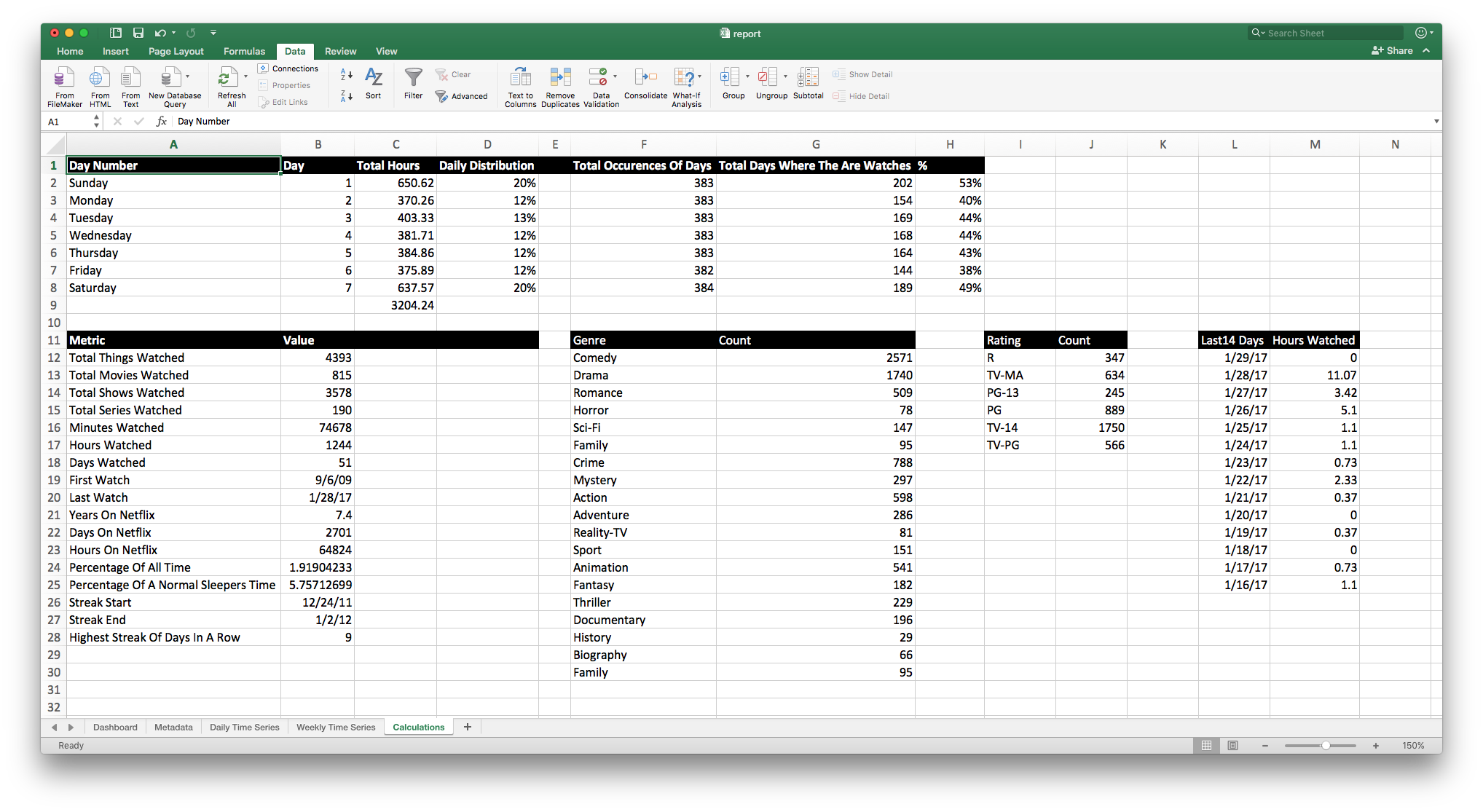Expand New Database Query dropdown arrow
This screenshot has height=812, width=1483.
[187, 76]
